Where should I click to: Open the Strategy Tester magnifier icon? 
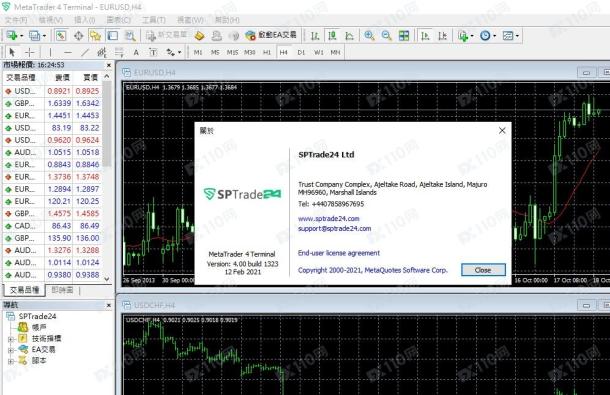(x=130, y=36)
